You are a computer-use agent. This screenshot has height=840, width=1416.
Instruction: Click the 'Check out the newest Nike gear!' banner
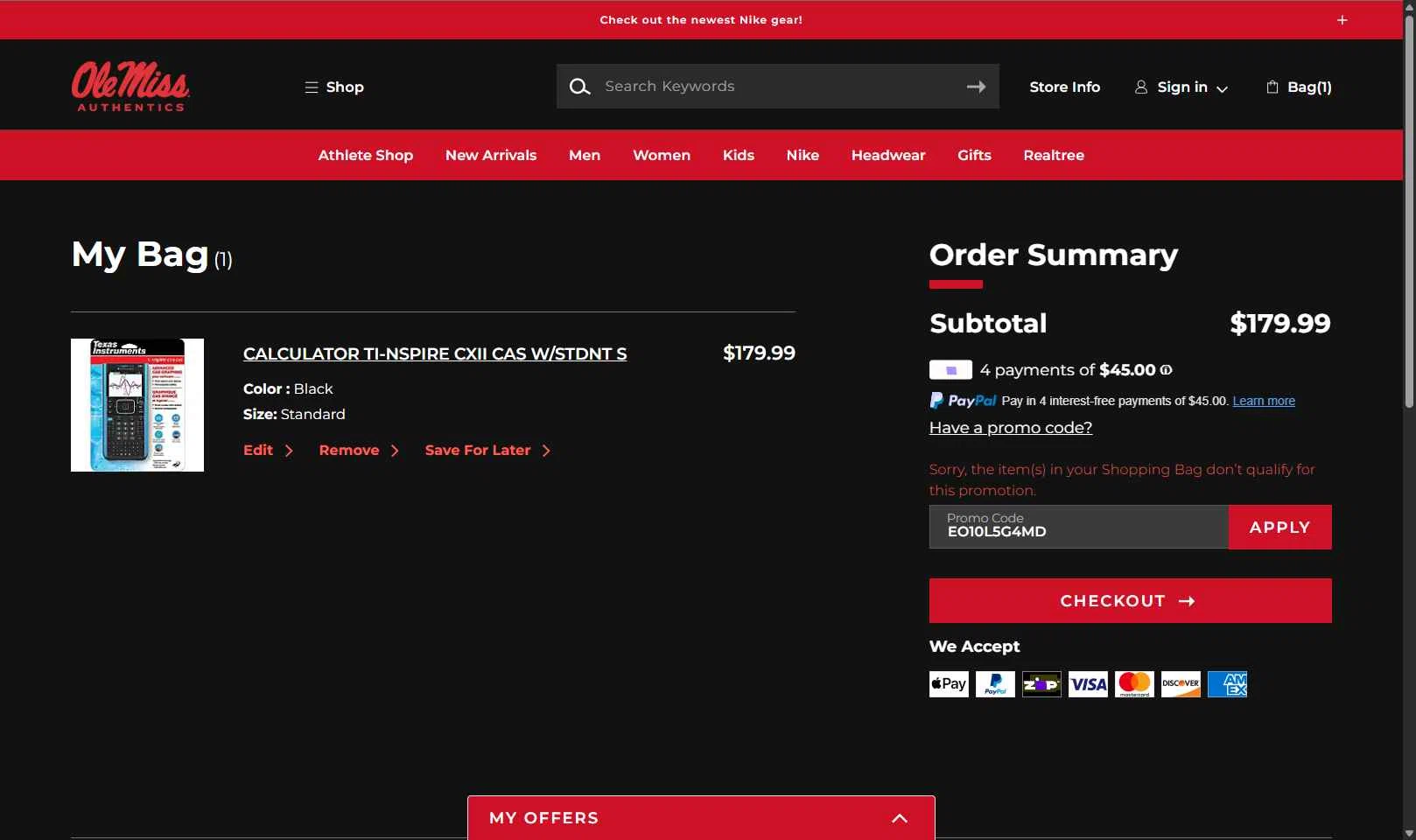click(701, 20)
